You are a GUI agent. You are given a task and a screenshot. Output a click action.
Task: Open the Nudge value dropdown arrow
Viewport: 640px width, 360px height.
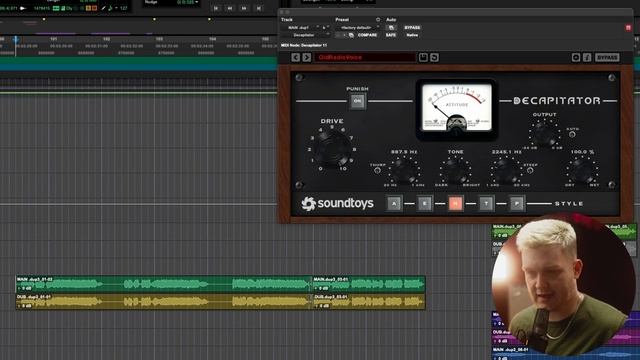click(x=197, y=2)
